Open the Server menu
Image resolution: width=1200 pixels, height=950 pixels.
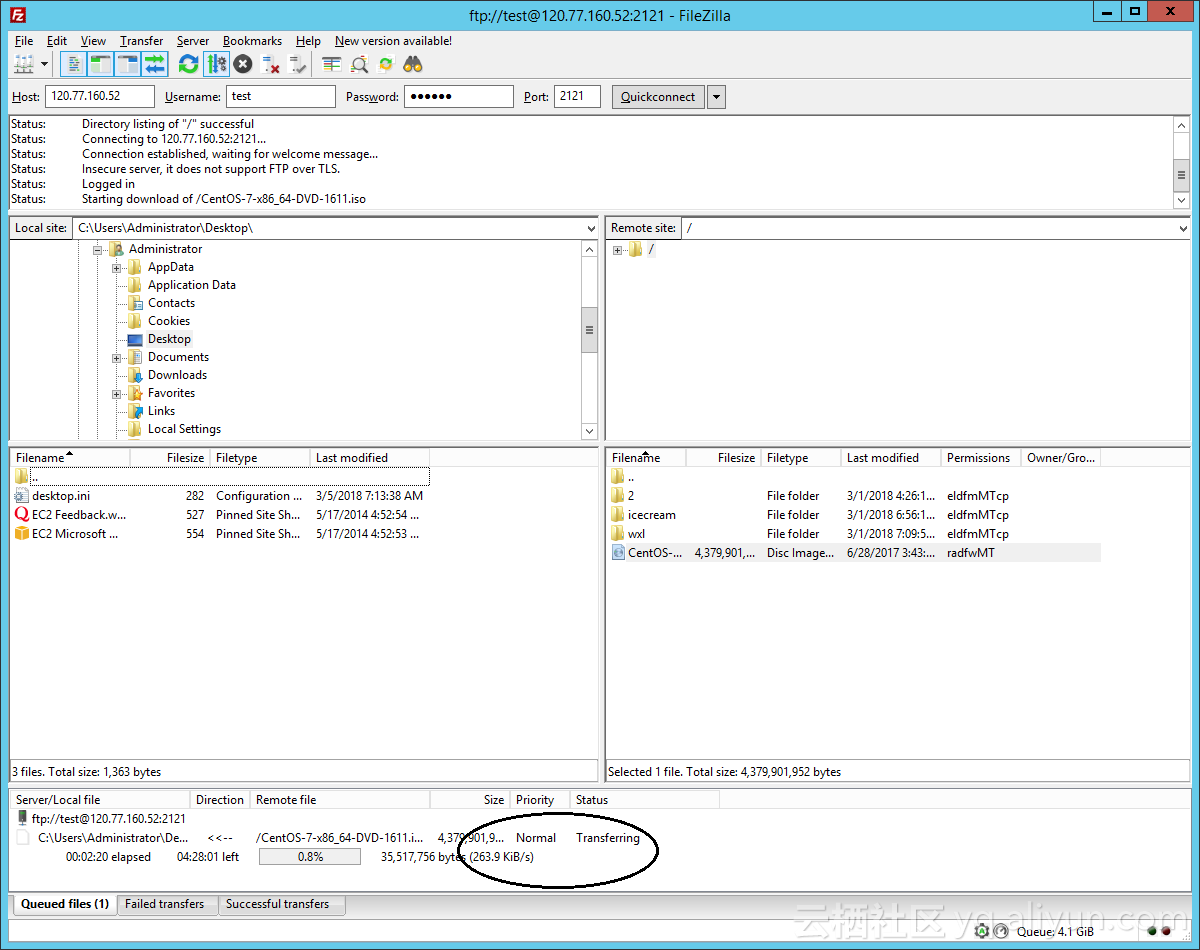[193, 41]
